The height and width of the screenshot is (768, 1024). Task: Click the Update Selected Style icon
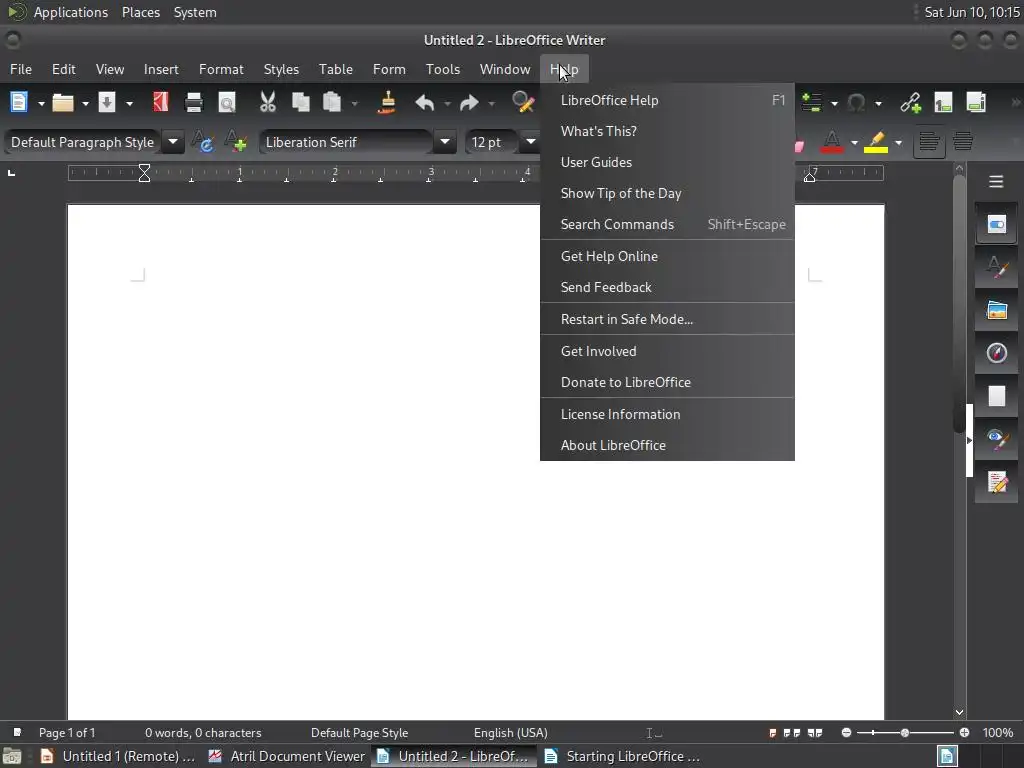point(202,141)
